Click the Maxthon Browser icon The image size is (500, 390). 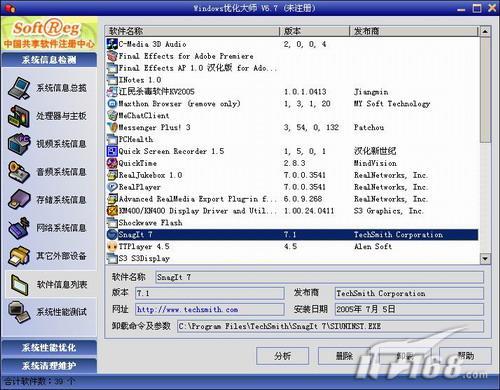tap(112, 104)
